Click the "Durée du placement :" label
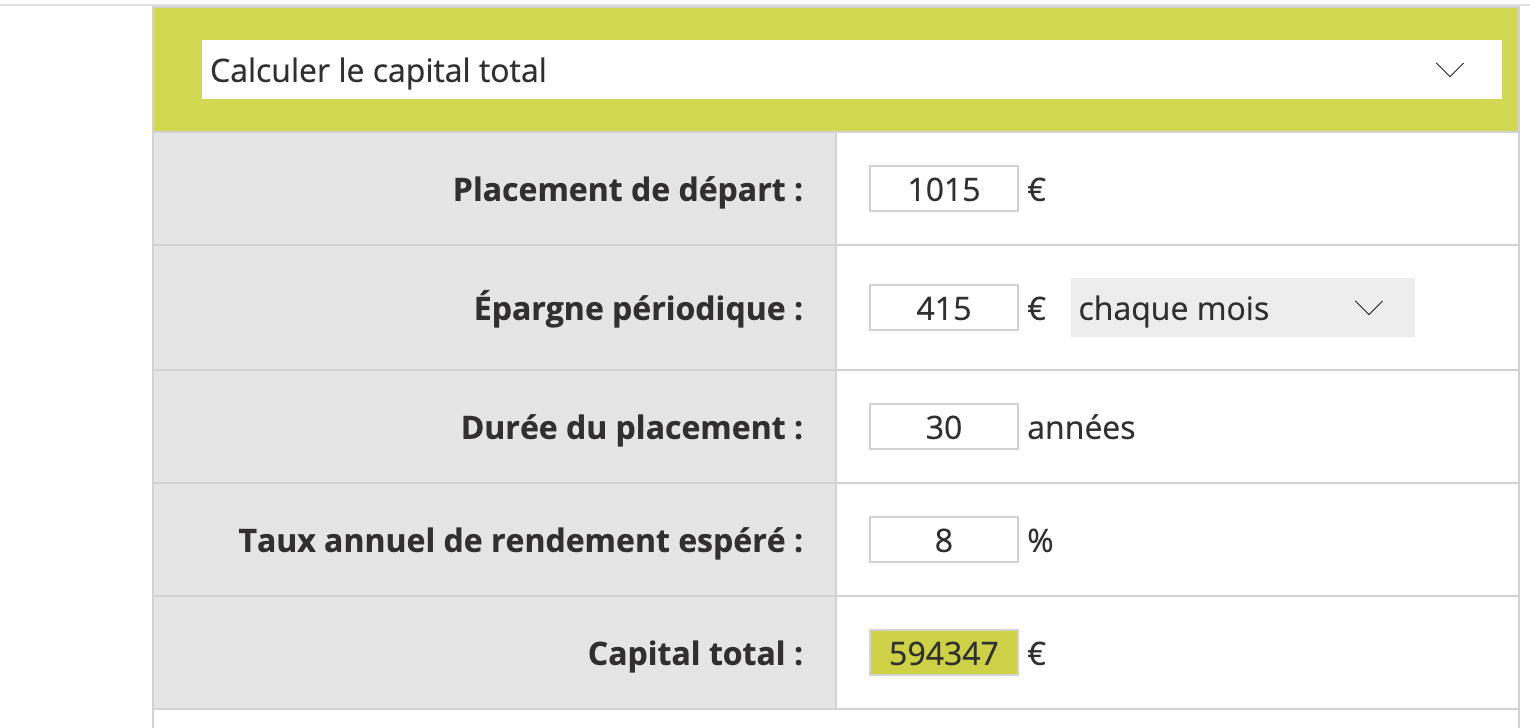 click(632, 428)
